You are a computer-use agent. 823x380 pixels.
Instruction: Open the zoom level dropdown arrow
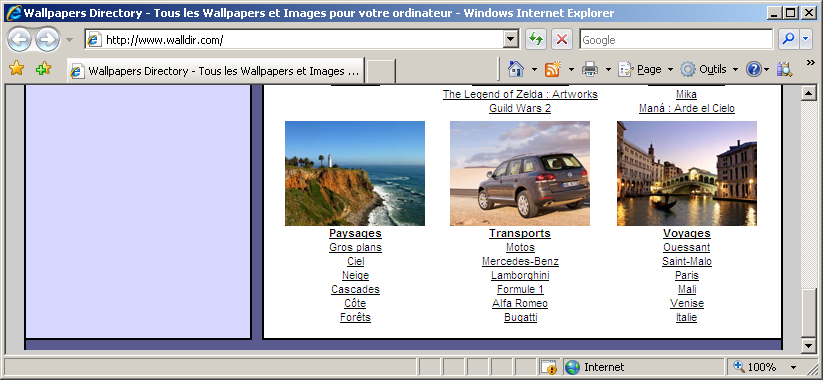pos(794,367)
